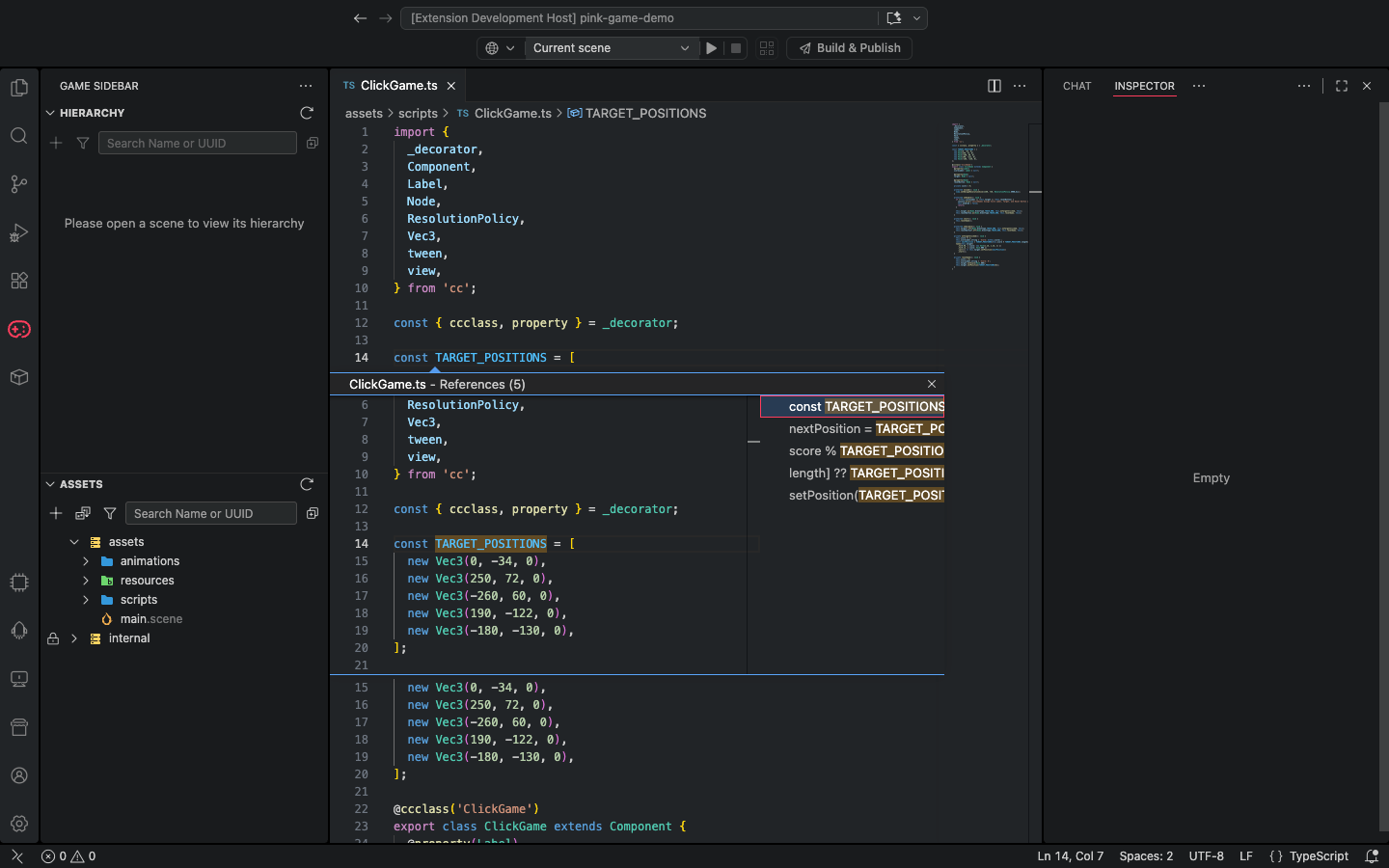Stop the scene preview
The width and height of the screenshot is (1389, 868).
tap(736, 48)
